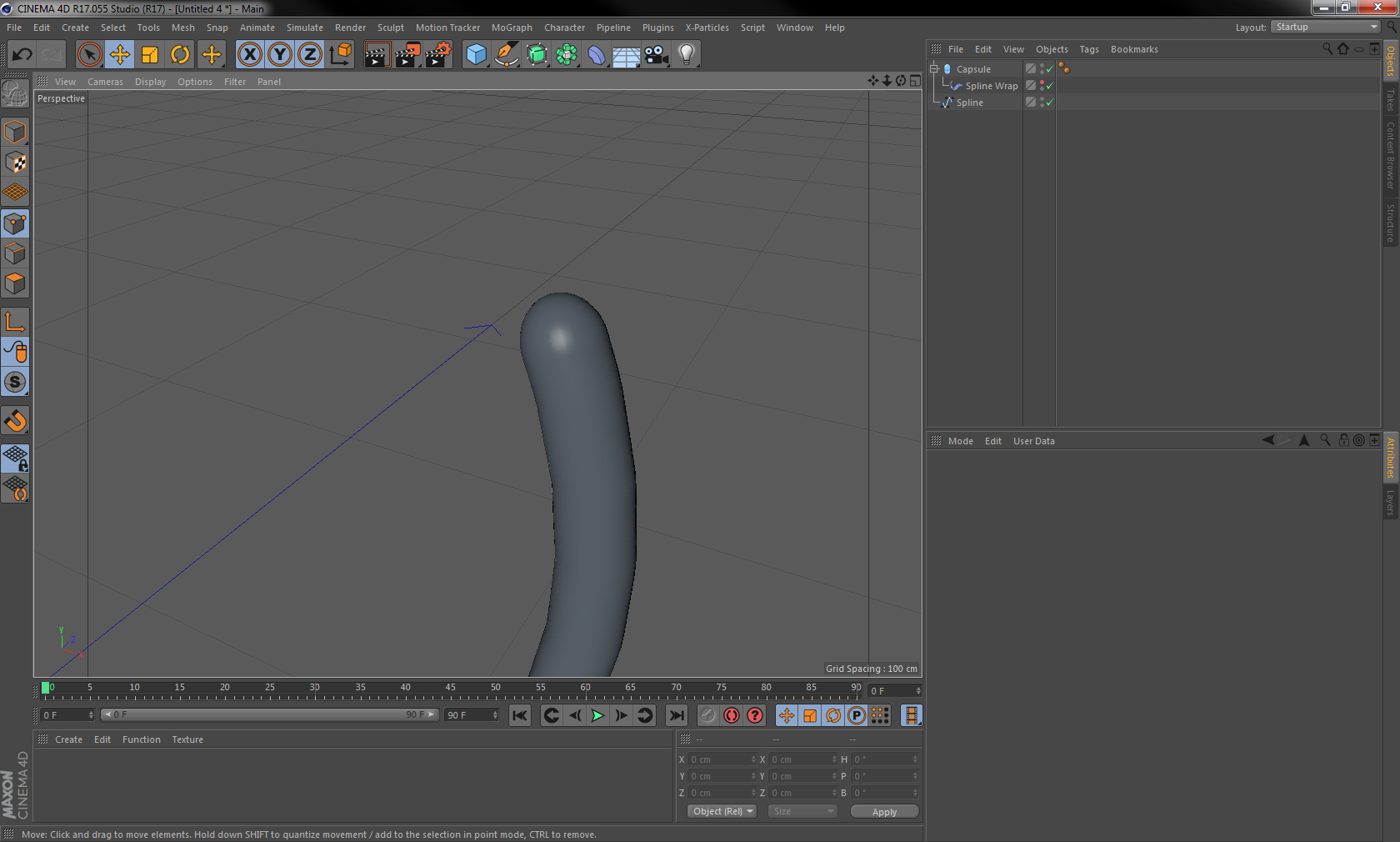
Task: Switch to Edges mode
Action: click(15, 253)
